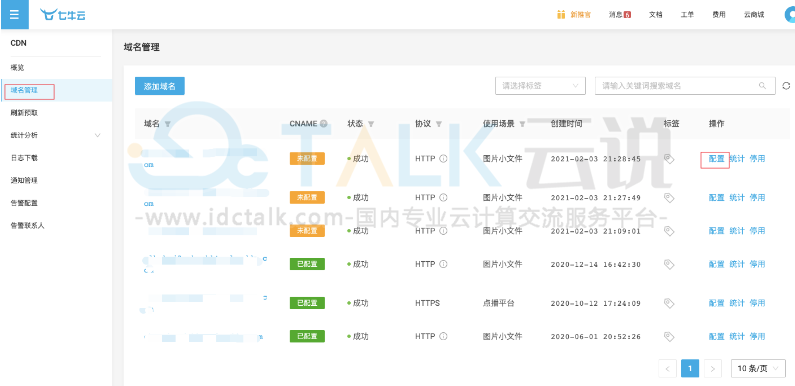Click the refresh icon beside the search box

click(x=786, y=86)
